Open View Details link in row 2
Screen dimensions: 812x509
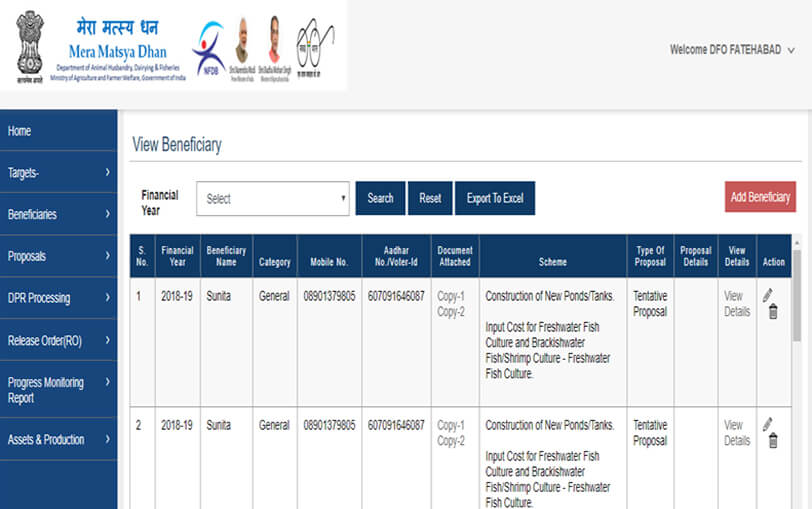[x=736, y=432]
